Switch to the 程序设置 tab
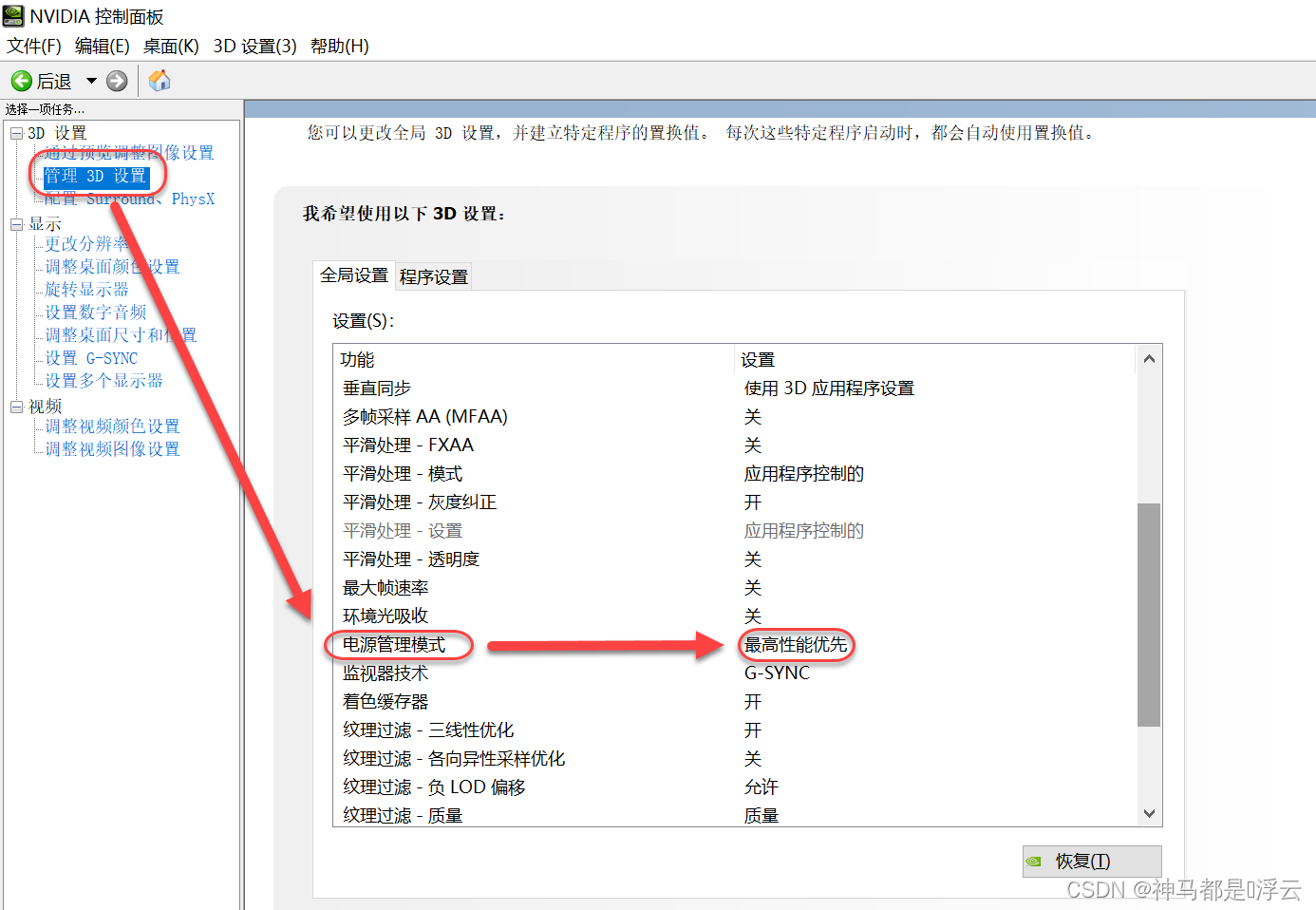This screenshot has height=910, width=1316. coord(434,276)
